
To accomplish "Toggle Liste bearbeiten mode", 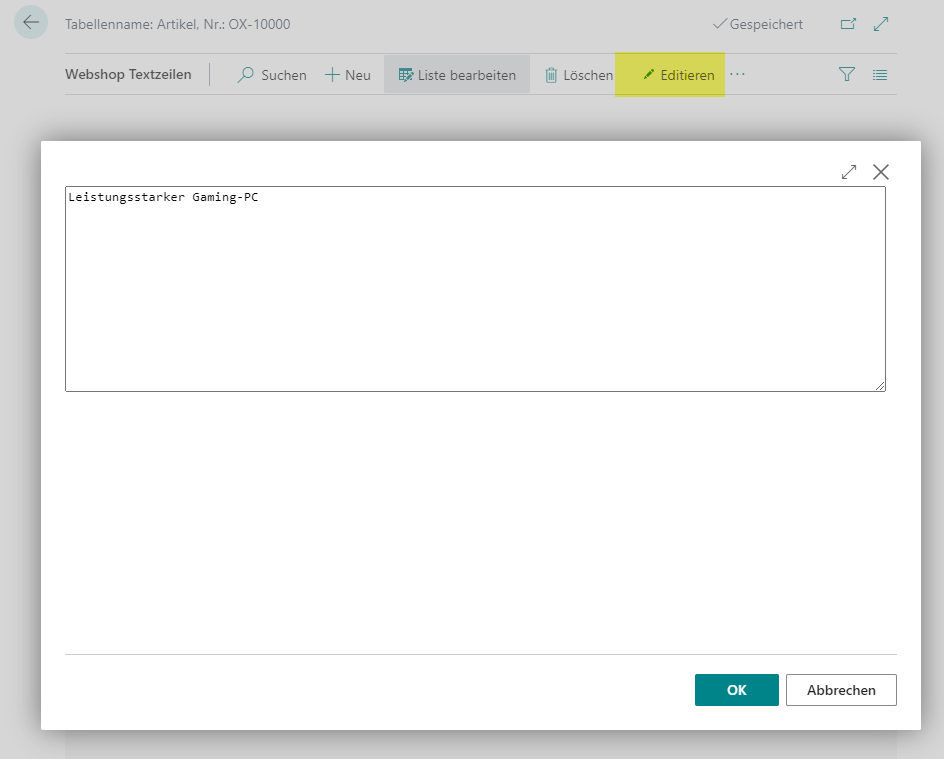I will point(457,75).
